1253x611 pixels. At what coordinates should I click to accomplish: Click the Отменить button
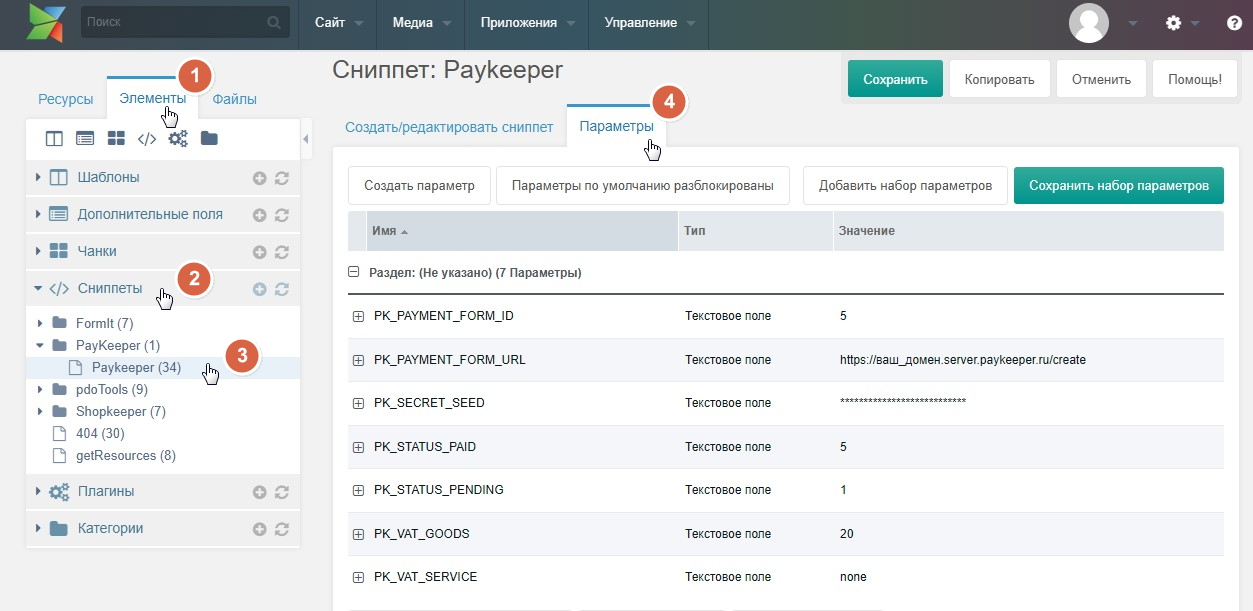(x=1101, y=79)
